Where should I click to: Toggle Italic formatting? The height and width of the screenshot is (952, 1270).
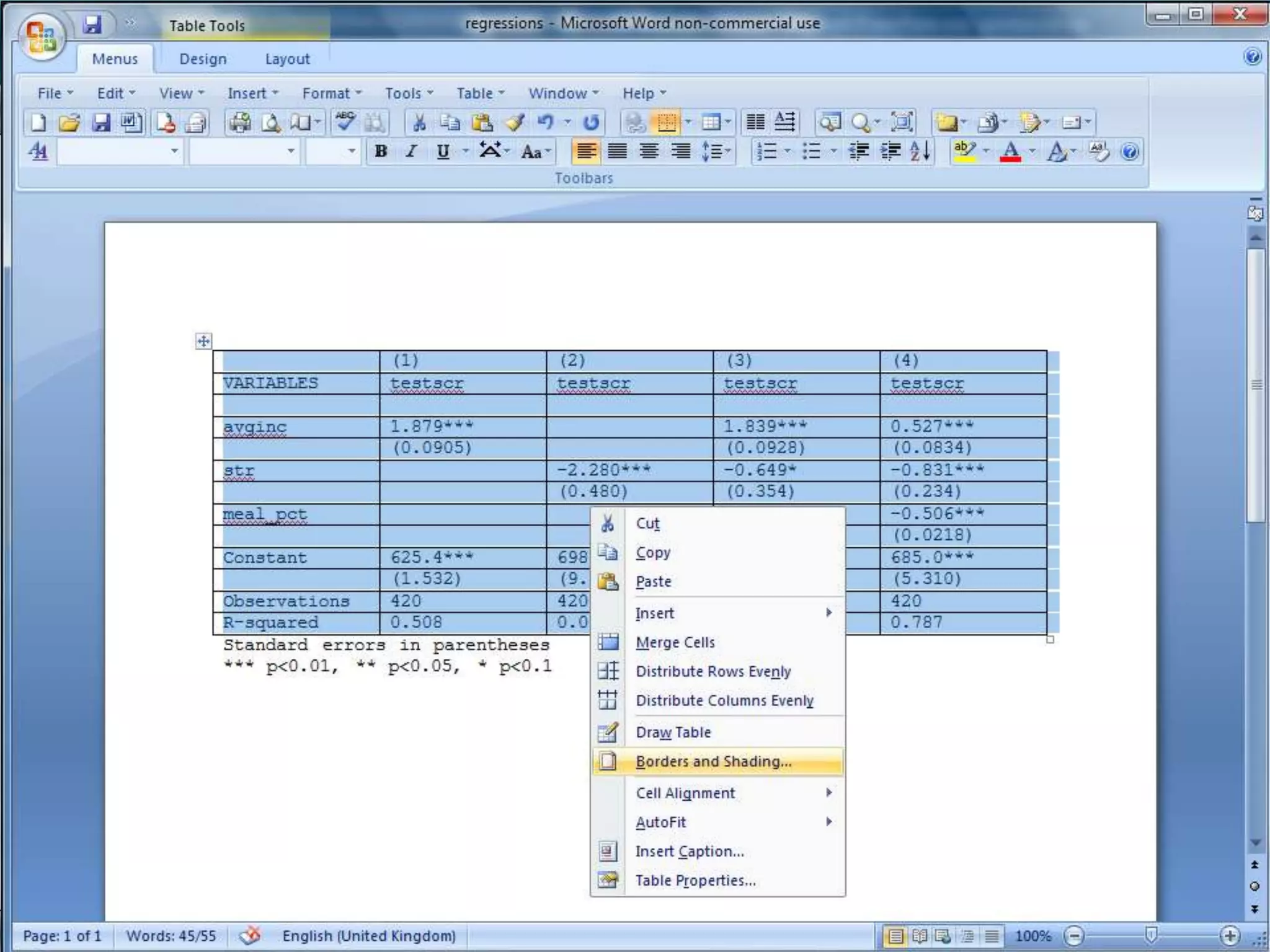411,151
